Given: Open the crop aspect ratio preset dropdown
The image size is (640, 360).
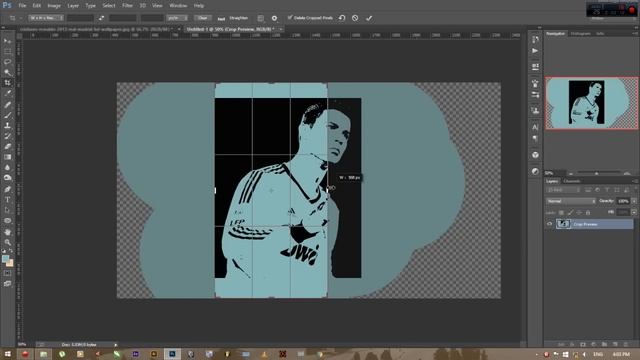Looking at the screenshot, I should point(46,18).
